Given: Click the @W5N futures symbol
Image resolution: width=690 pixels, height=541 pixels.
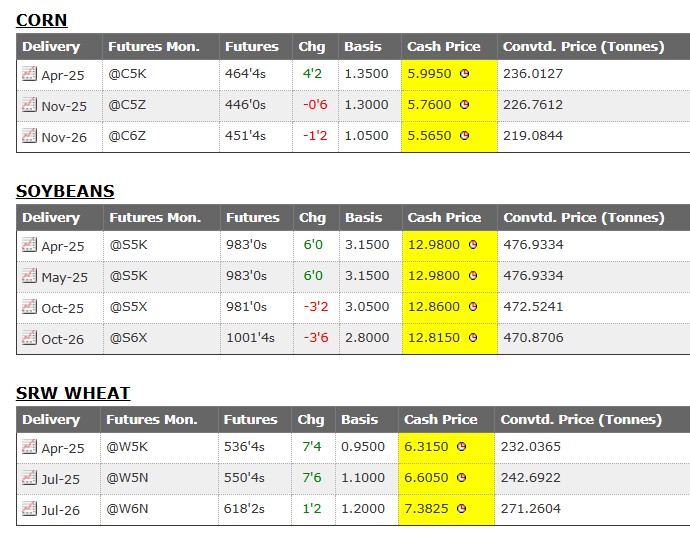Looking at the screenshot, I should click(127, 479).
